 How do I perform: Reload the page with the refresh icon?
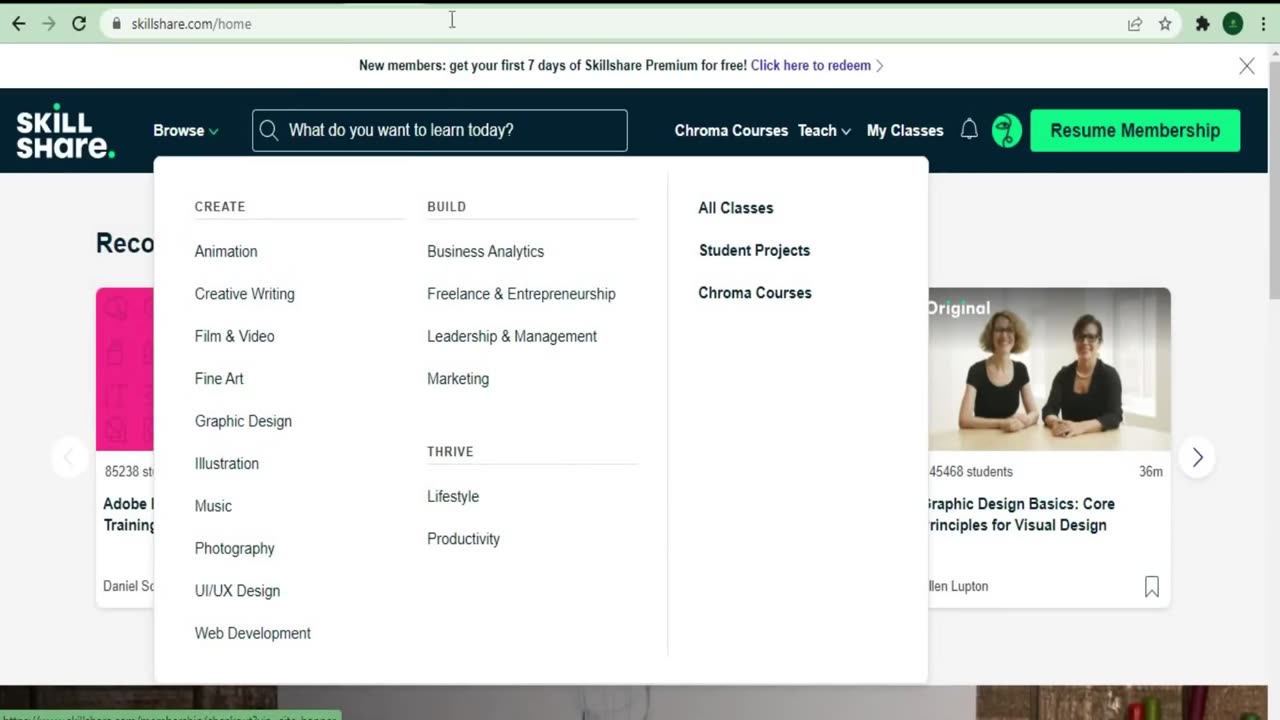[x=79, y=23]
